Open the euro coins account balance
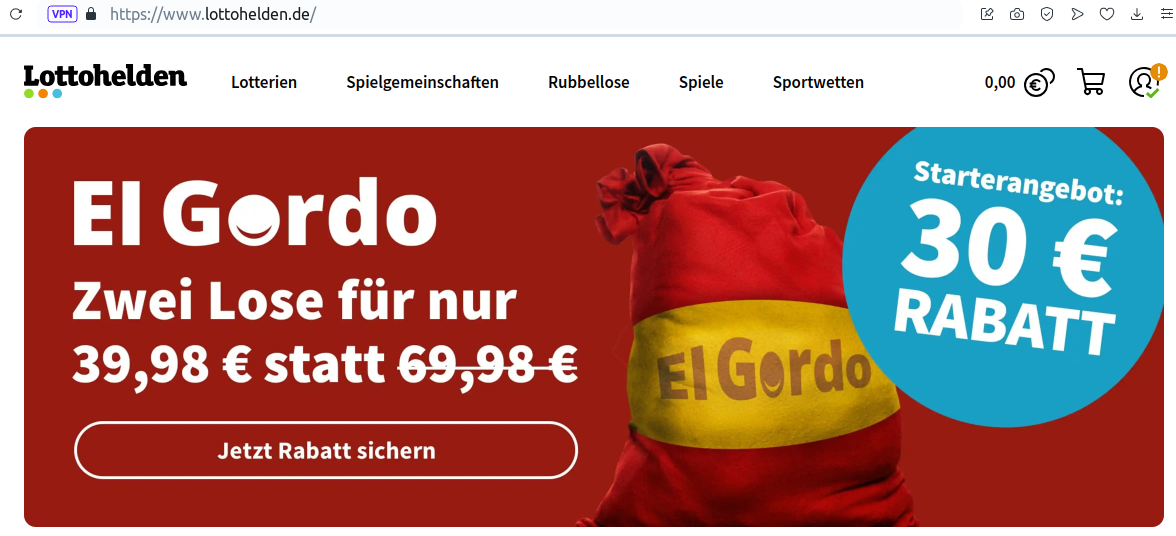This screenshot has width=1176, height=536. (x=1020, y=82)
